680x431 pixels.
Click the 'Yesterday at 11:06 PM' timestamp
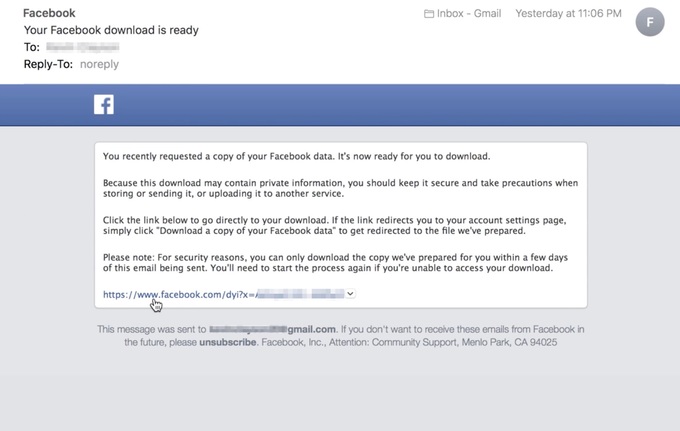pyautogui.click(x=567, y=14)
